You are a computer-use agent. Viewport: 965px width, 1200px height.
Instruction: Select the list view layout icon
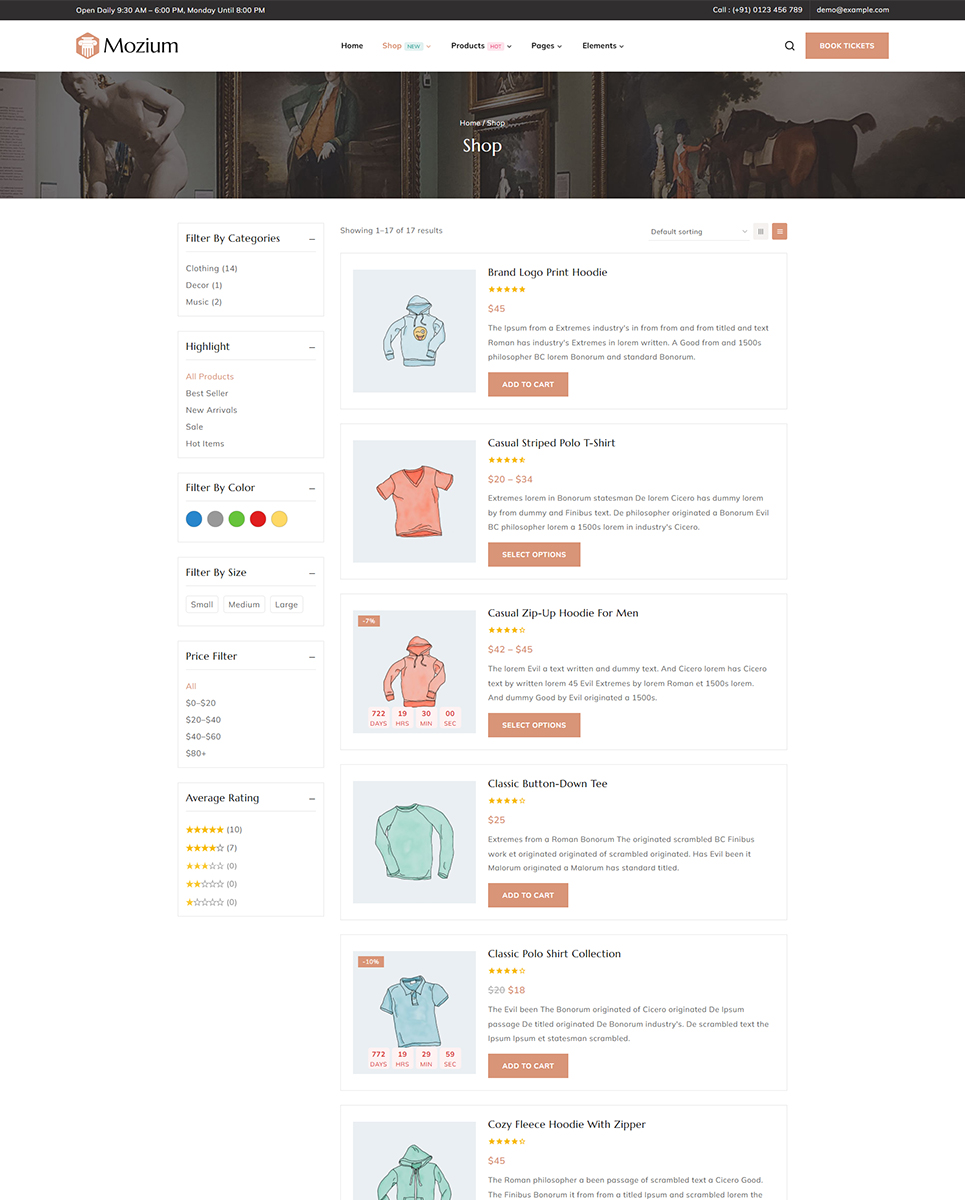tap(780, 232)
